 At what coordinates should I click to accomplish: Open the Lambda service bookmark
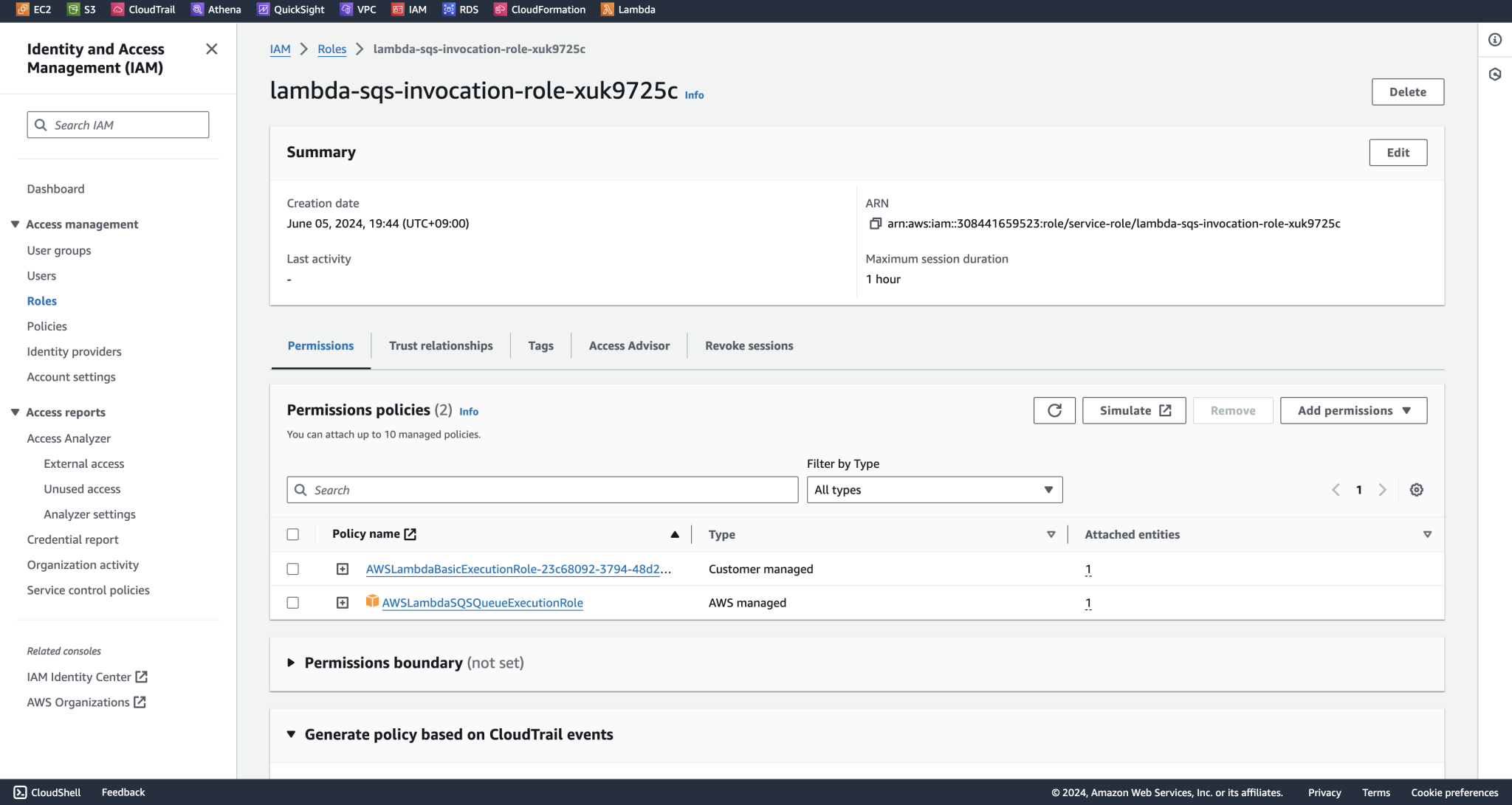click(628, 10)
